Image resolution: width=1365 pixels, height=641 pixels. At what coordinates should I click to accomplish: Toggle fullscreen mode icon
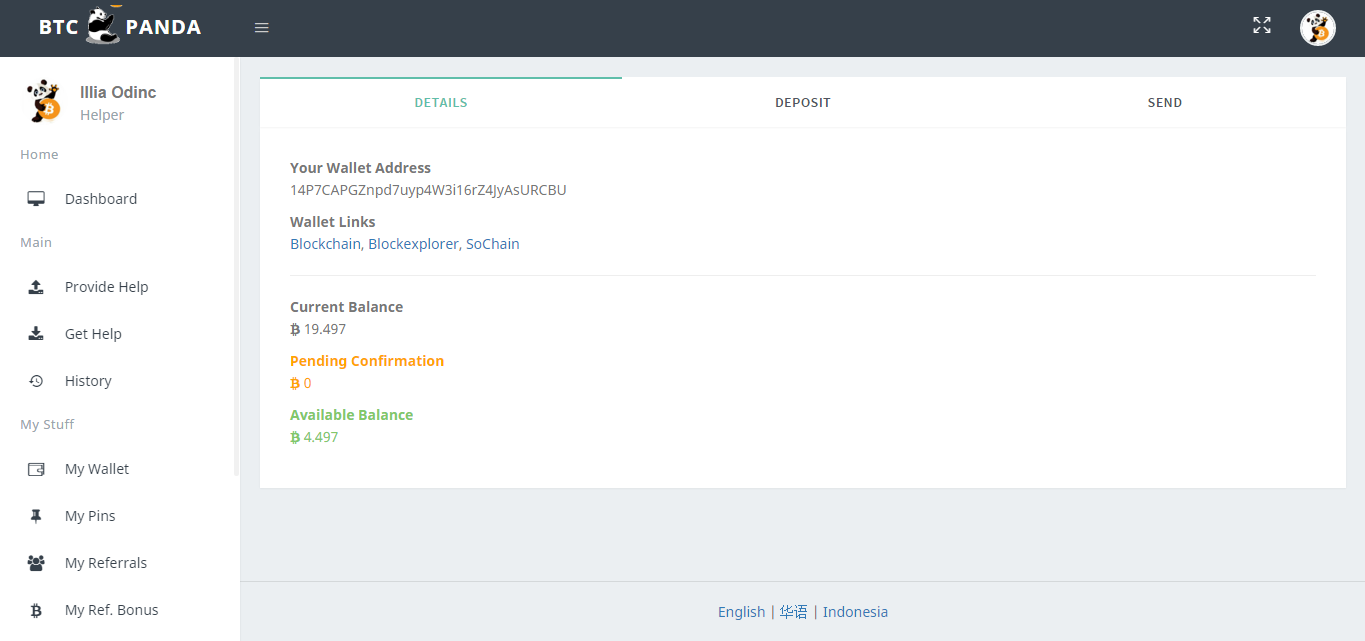coord(1262,26)
